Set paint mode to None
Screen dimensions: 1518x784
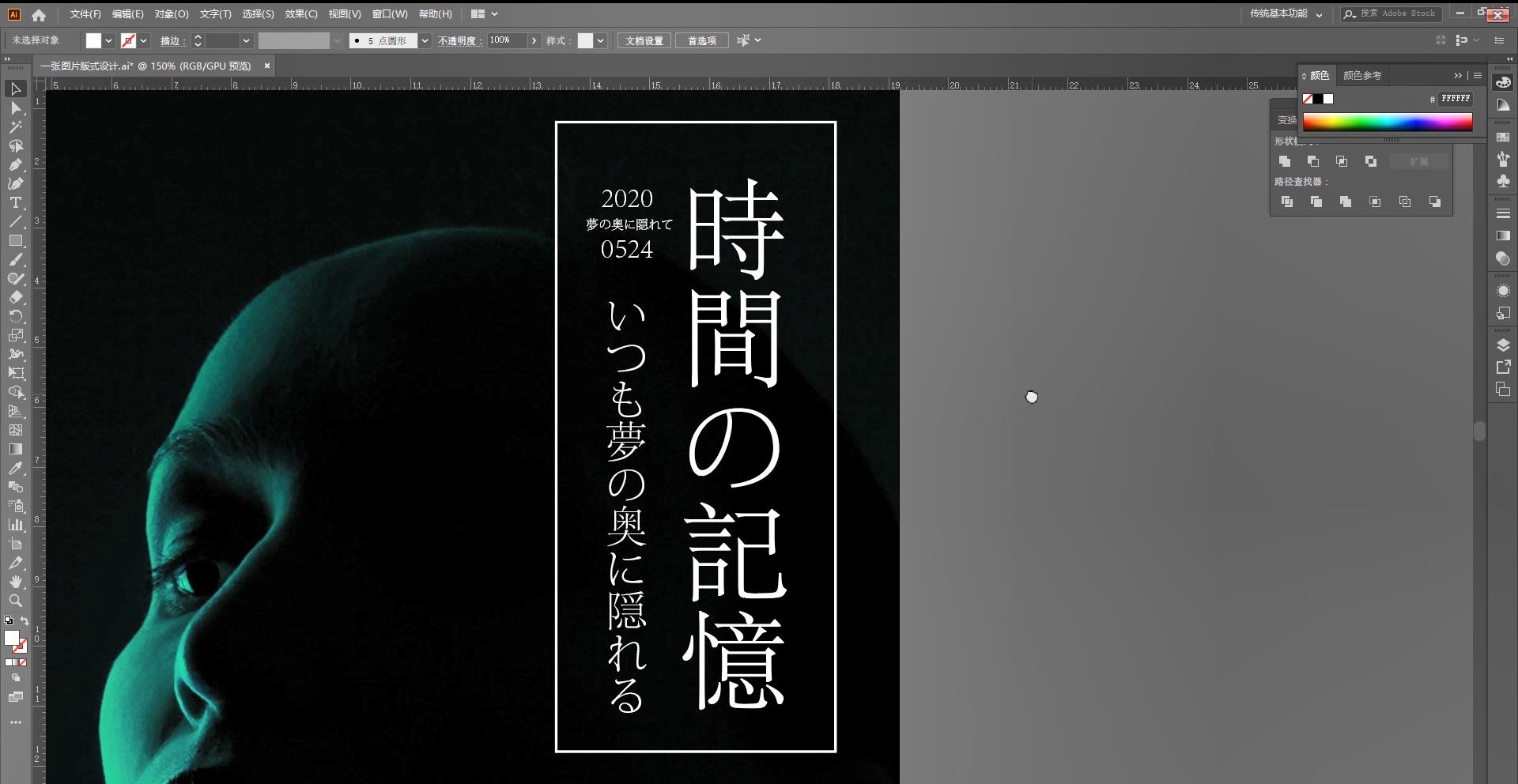click(23, 663)
